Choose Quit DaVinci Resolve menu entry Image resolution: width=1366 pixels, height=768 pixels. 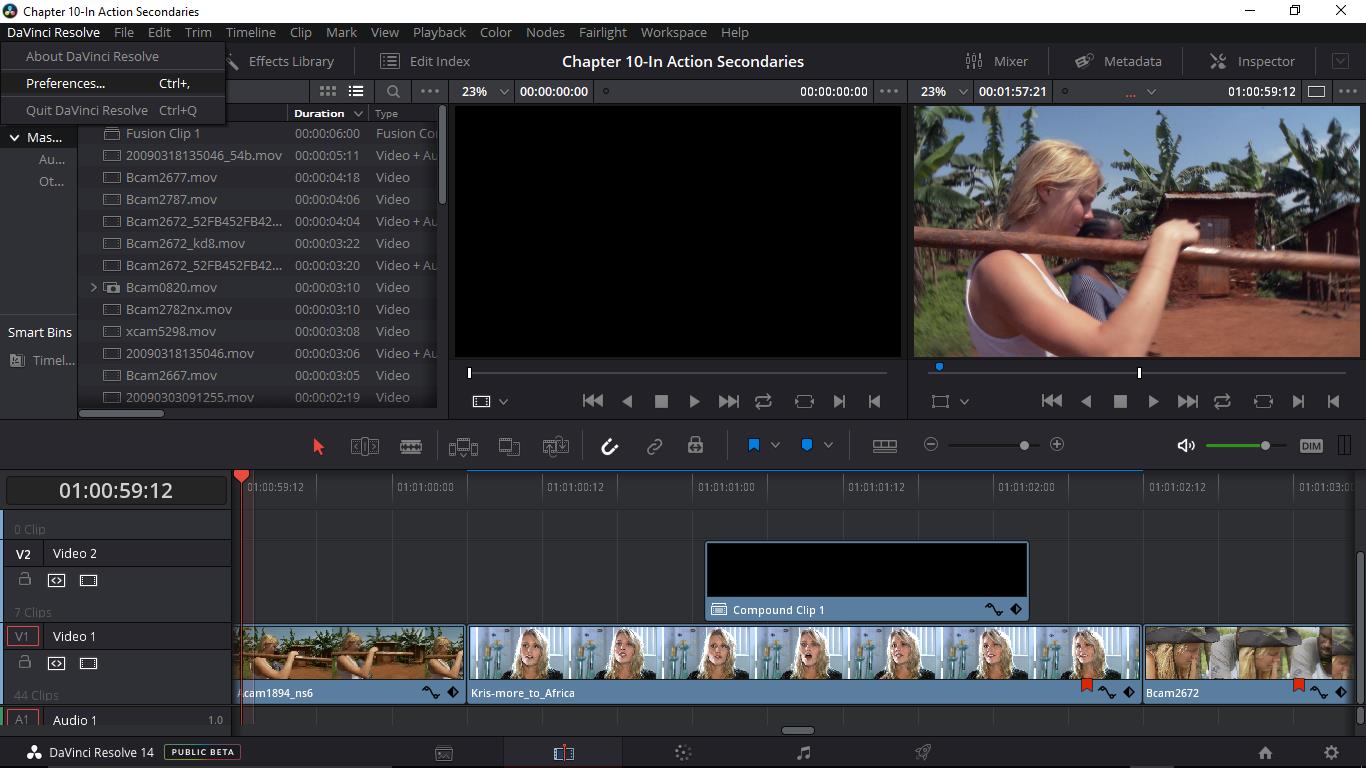[x=112, y=110]
